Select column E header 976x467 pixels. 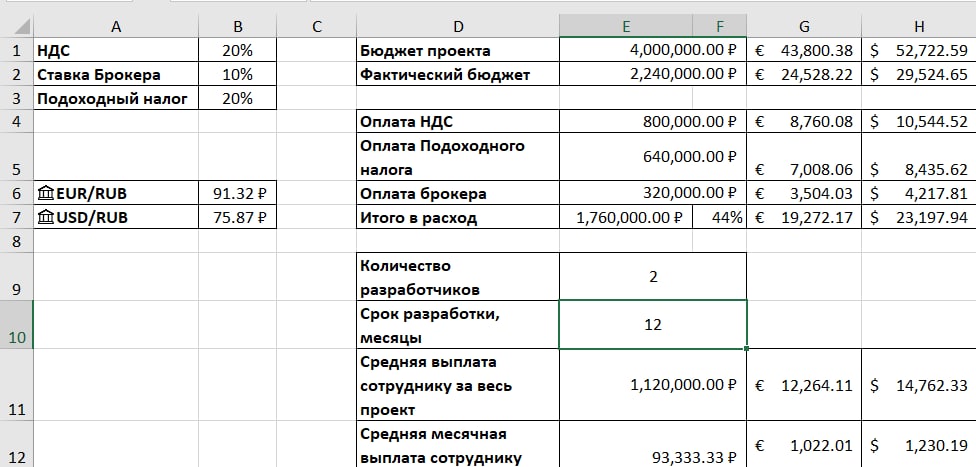626,26
